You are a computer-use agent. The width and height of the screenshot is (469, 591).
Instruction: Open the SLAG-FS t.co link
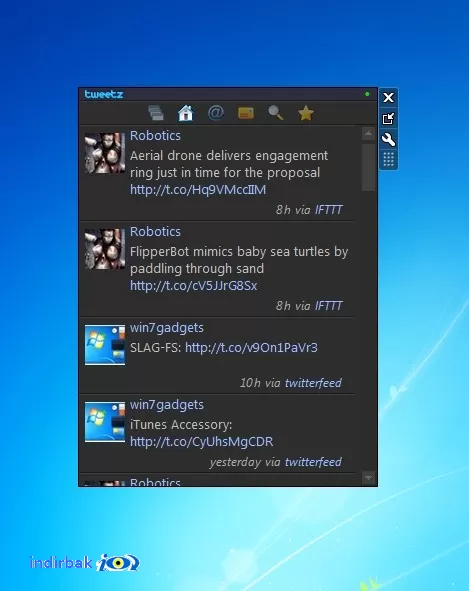(x=251, y=347)
